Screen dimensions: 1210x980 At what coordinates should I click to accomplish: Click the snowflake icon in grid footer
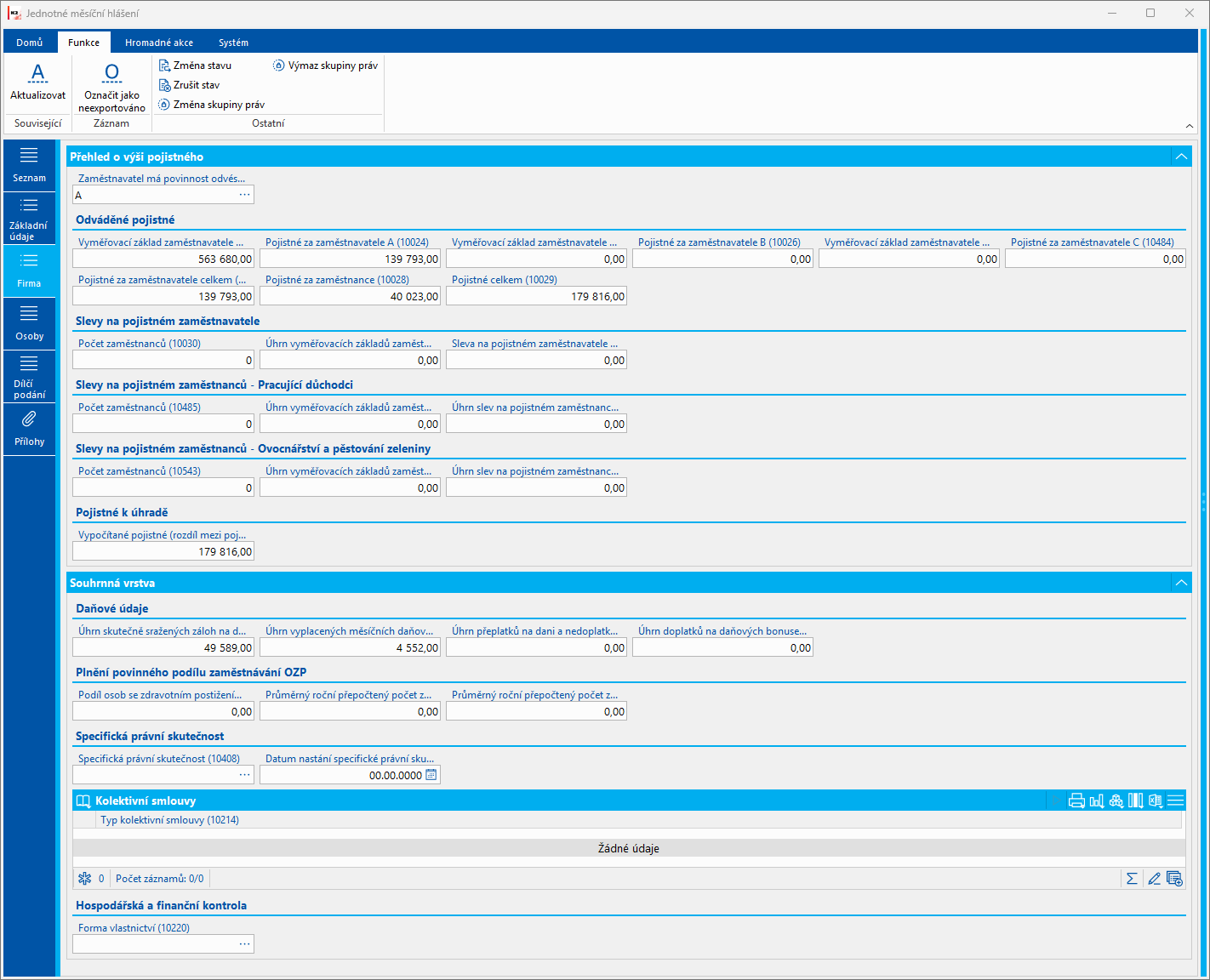click(x=84, y=879)
